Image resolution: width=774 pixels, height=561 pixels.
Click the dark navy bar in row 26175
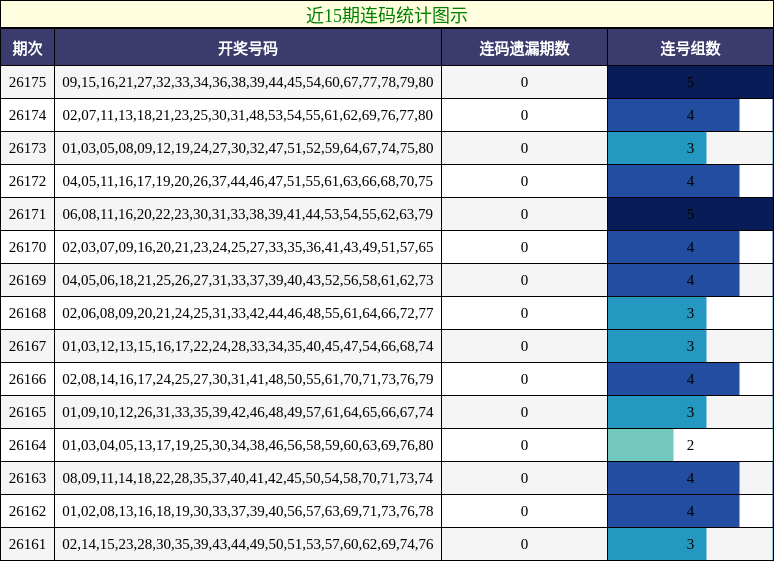tap(691, 82)
